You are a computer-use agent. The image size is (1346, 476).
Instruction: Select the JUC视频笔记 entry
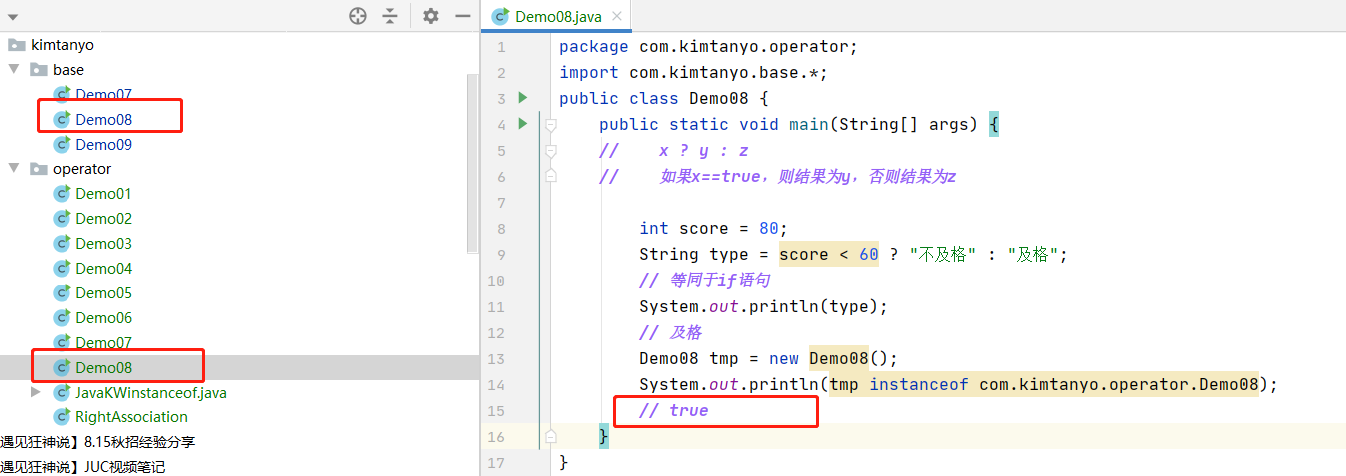82,466
